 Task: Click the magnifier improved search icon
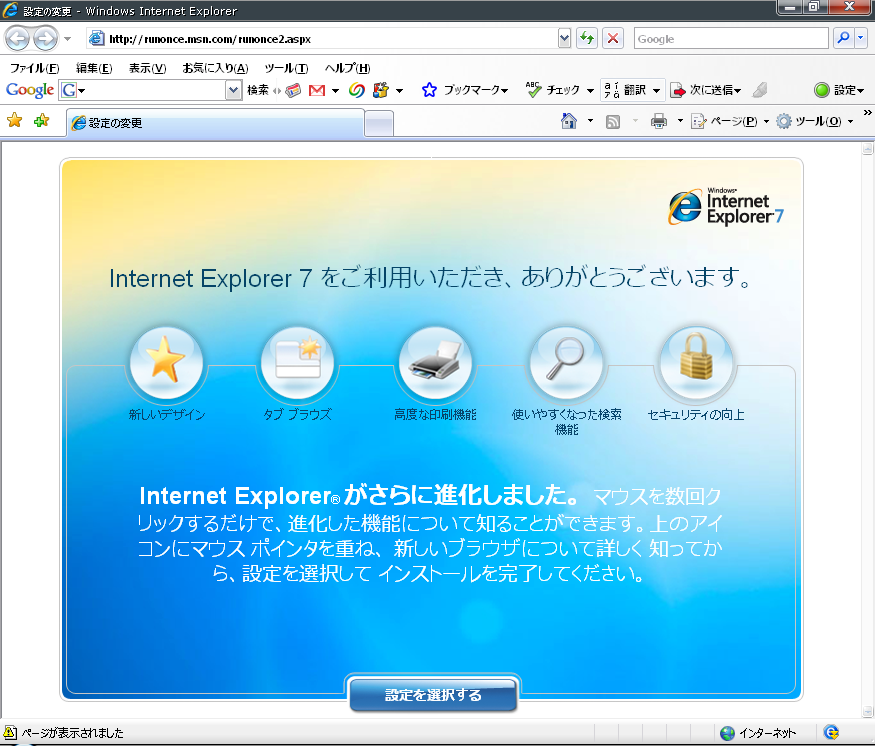pyautogui.click(x=566, y=363)
